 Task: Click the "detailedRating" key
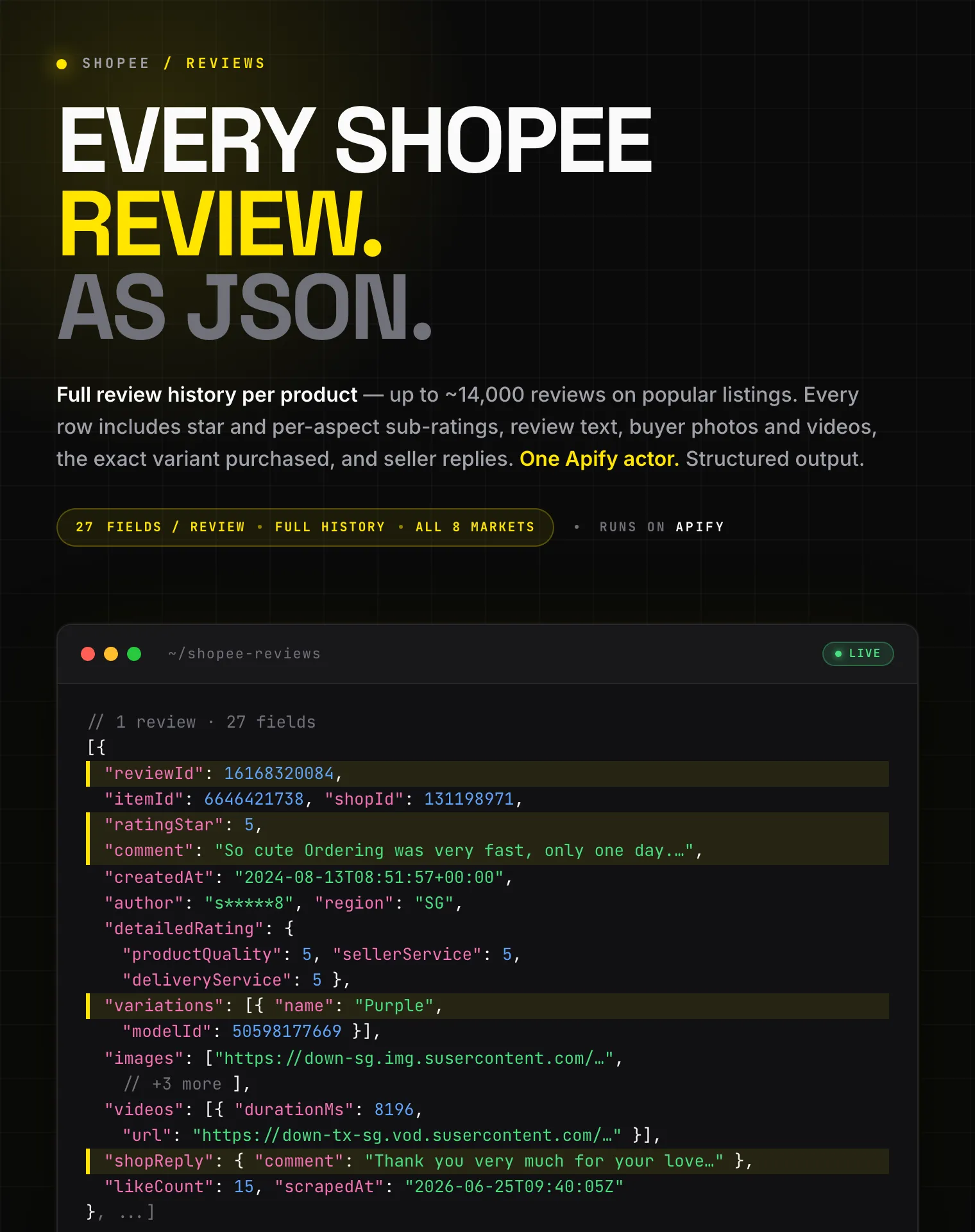(x=184, y=928)
